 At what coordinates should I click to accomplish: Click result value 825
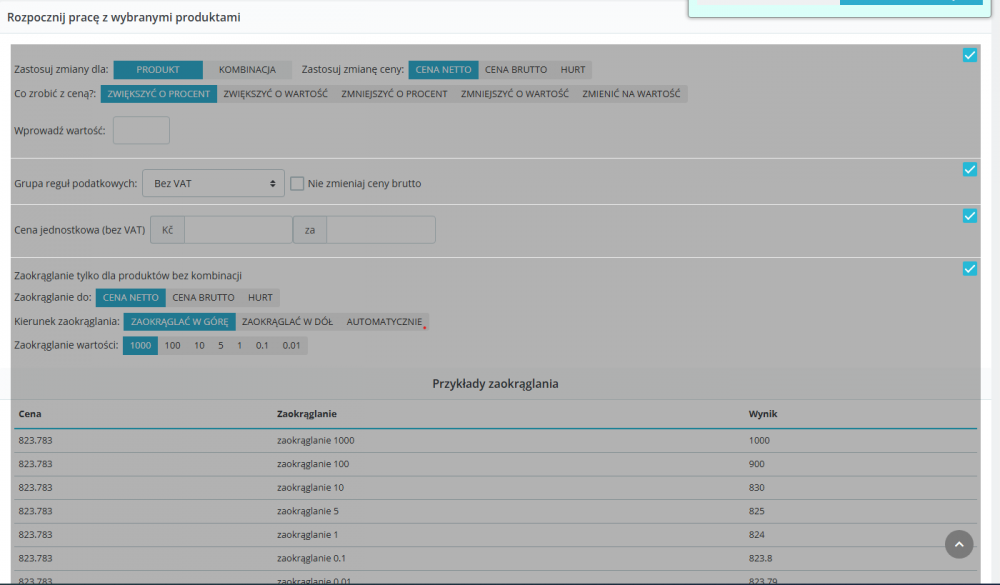pyautogui.click(x=756, y=511)
